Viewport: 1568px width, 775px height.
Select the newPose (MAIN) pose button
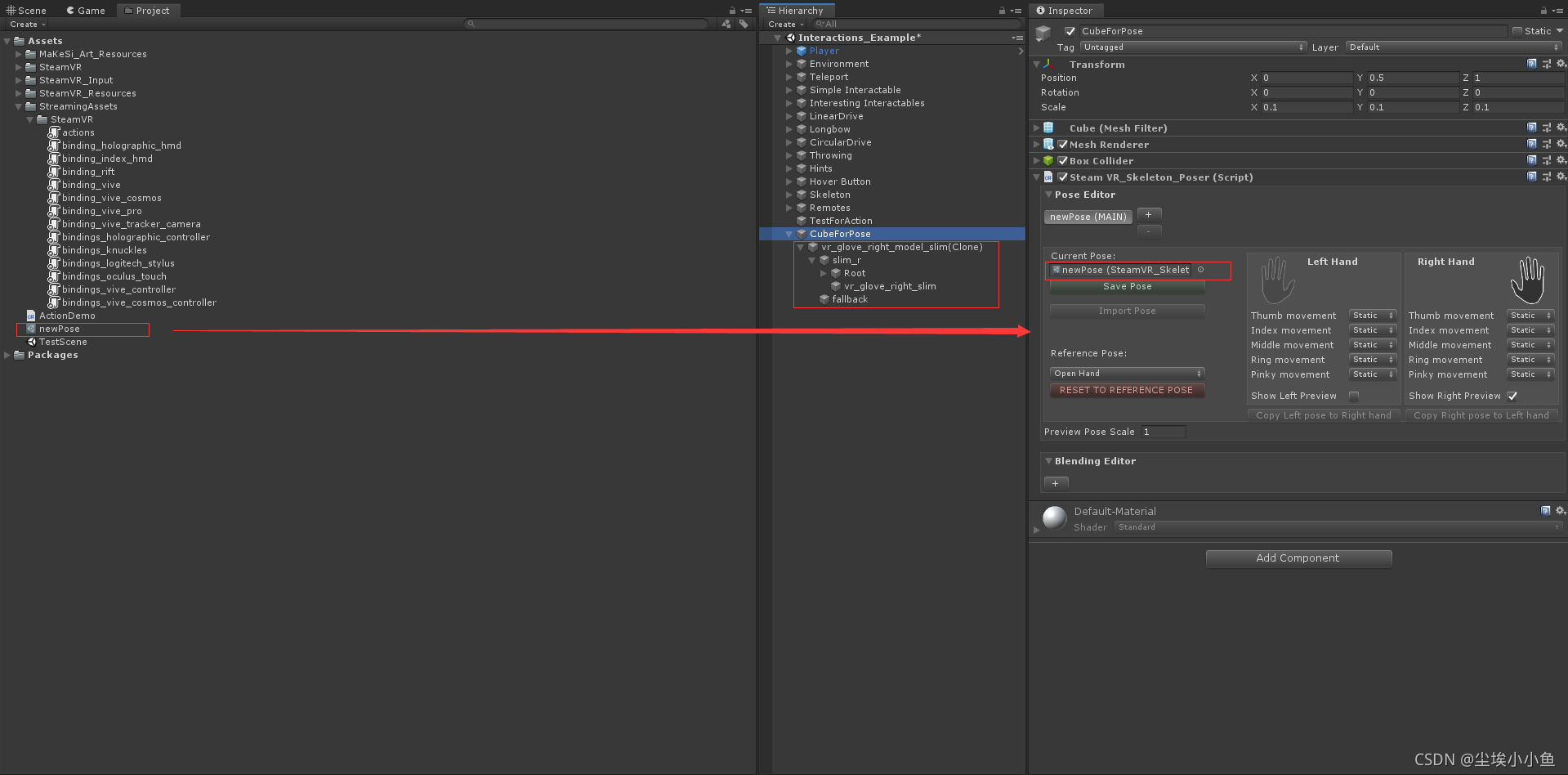pyautogui.click(x=1088, y=217)
